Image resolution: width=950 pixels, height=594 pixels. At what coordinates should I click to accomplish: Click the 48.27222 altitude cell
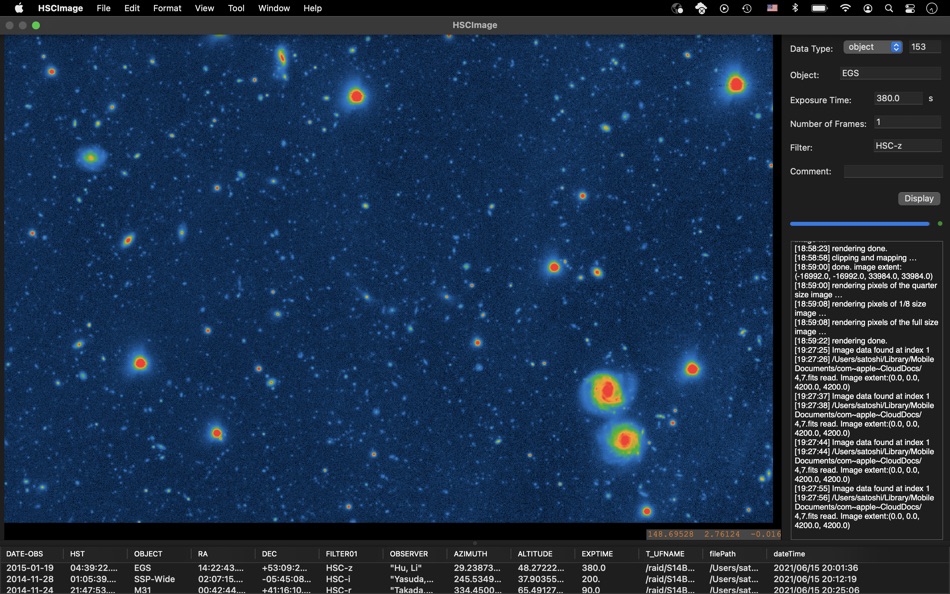(x=540, y=568)
